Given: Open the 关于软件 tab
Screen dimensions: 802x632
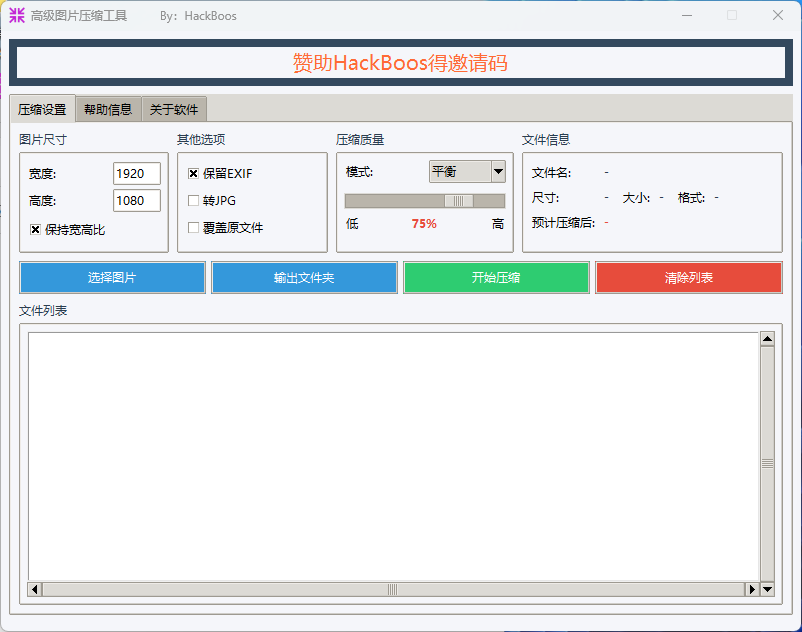Looking at the screenshot, I should click(x=174, y=109).
